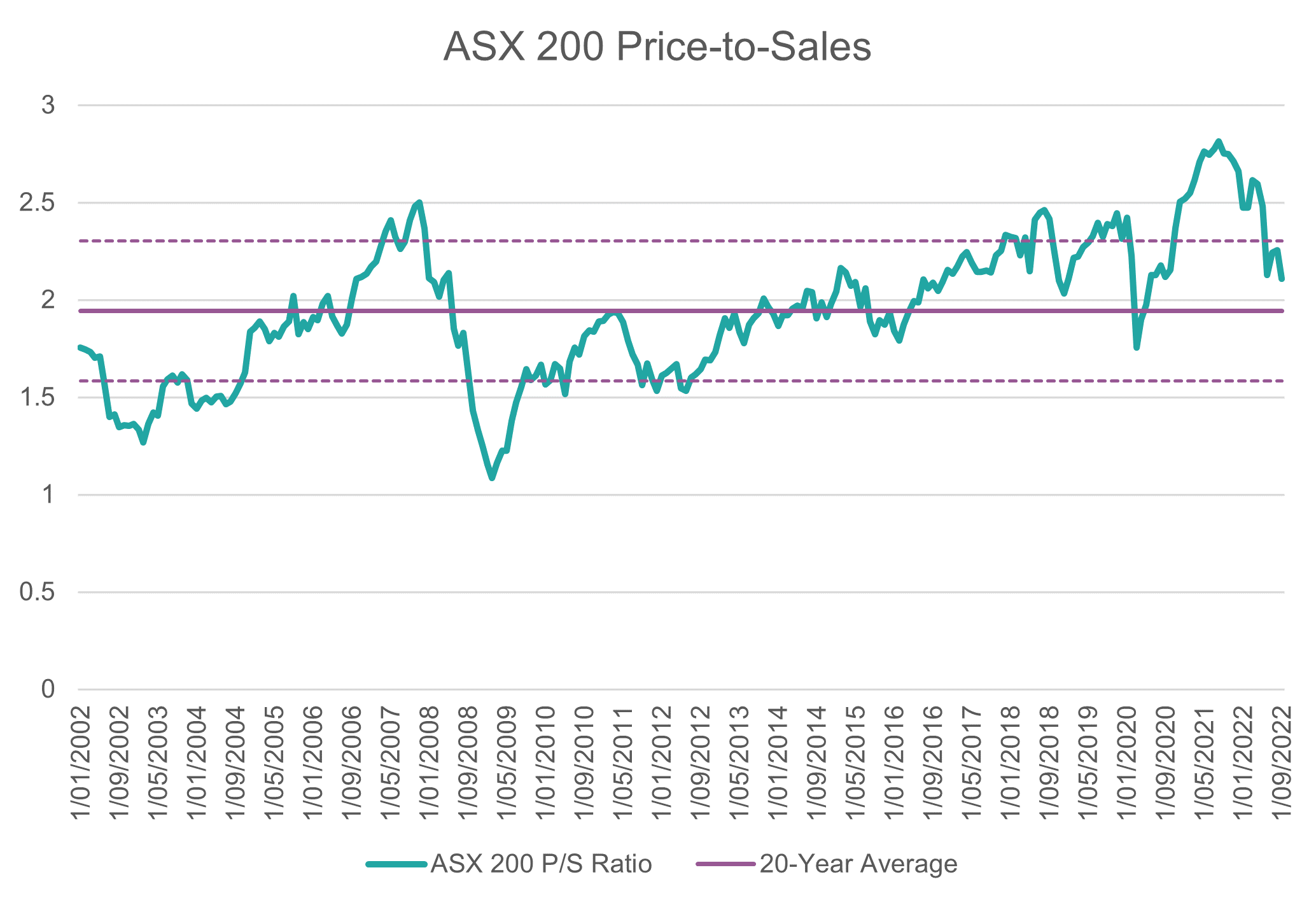Click the y-axis label 3

(48, 105)
